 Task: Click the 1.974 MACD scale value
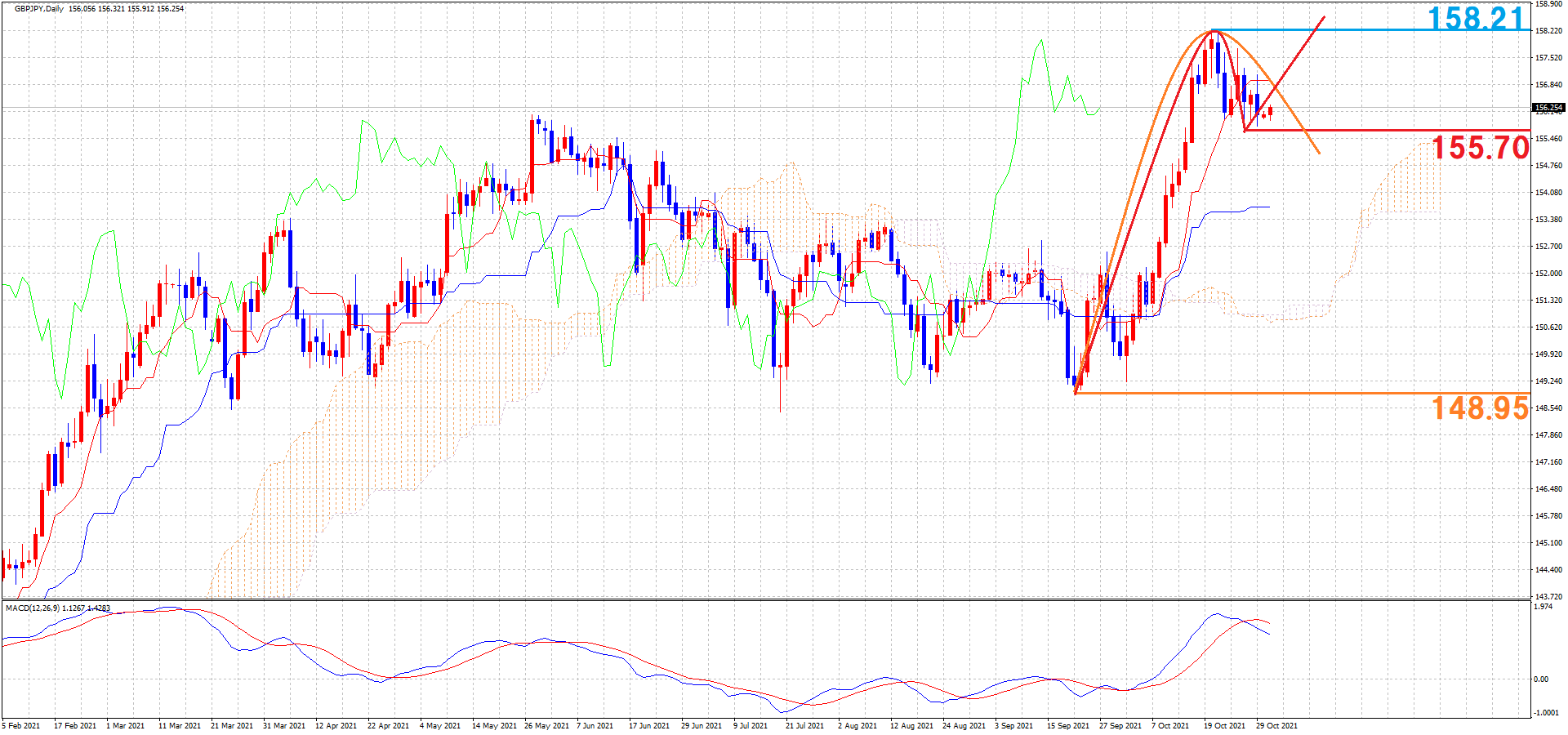tap(1543, 607)
